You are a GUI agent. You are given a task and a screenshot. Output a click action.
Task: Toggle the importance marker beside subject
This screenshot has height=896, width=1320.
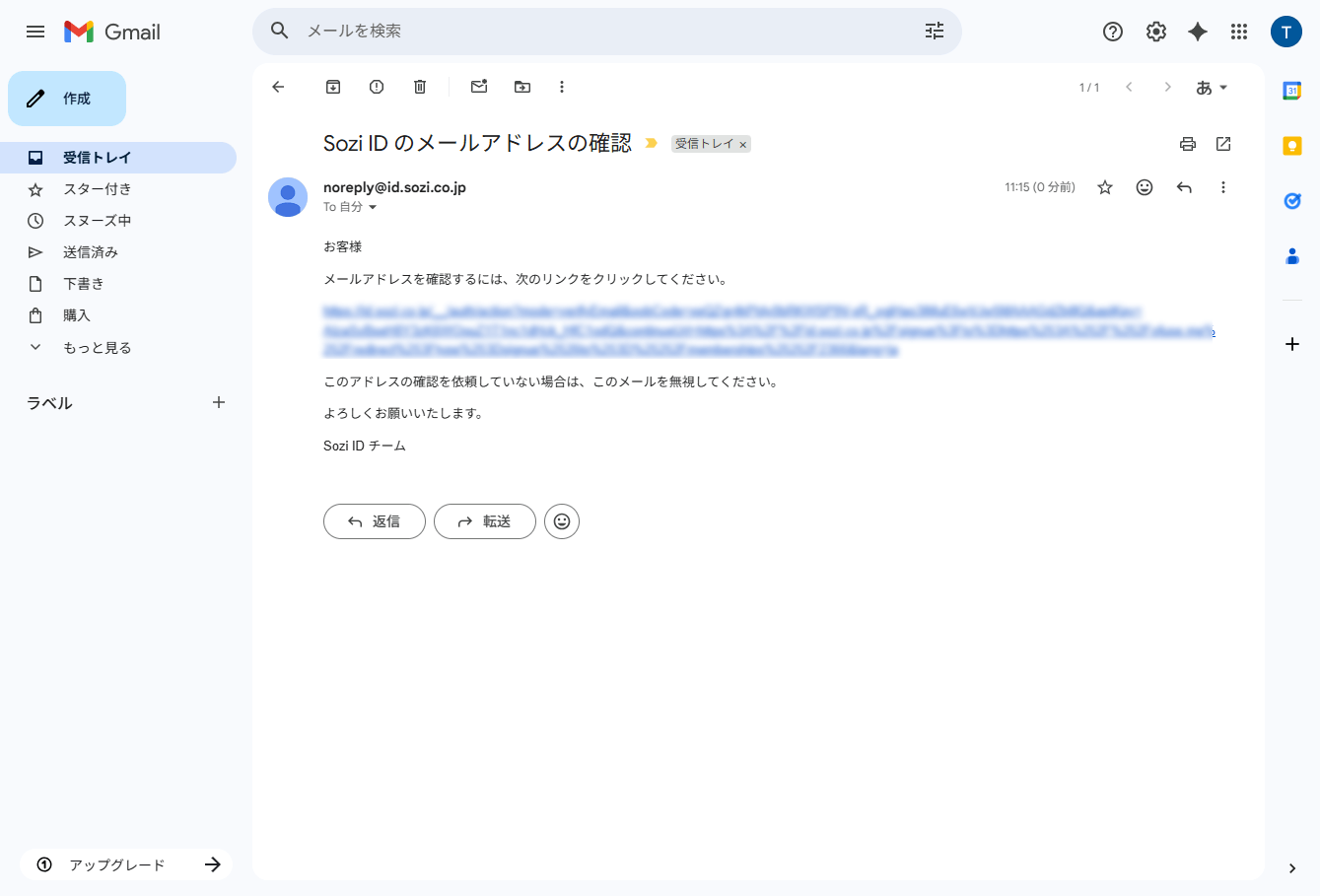point(651,144)
